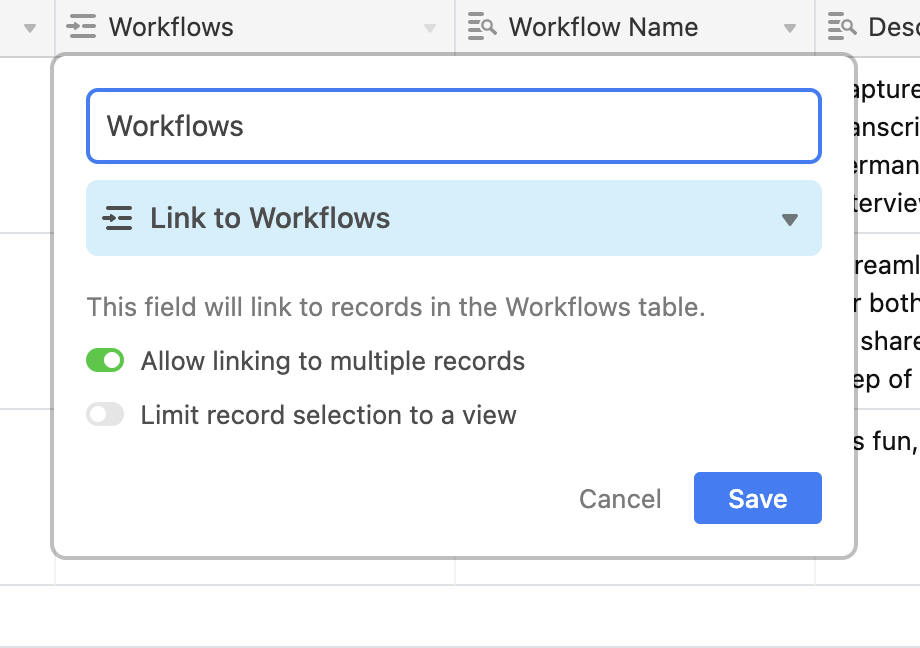Select the Workflow Name column header label
920x648 pixels.
(x=603, y=27)
